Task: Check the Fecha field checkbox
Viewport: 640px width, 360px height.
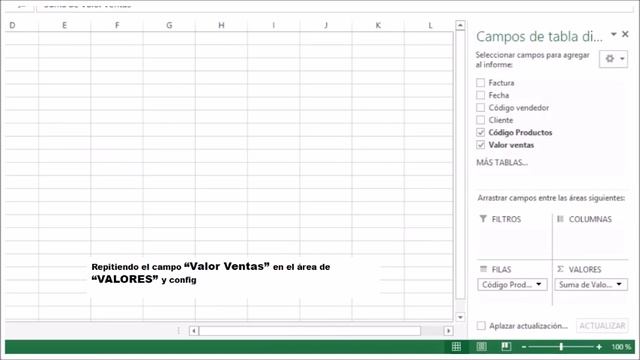Action: pos(480,95)
